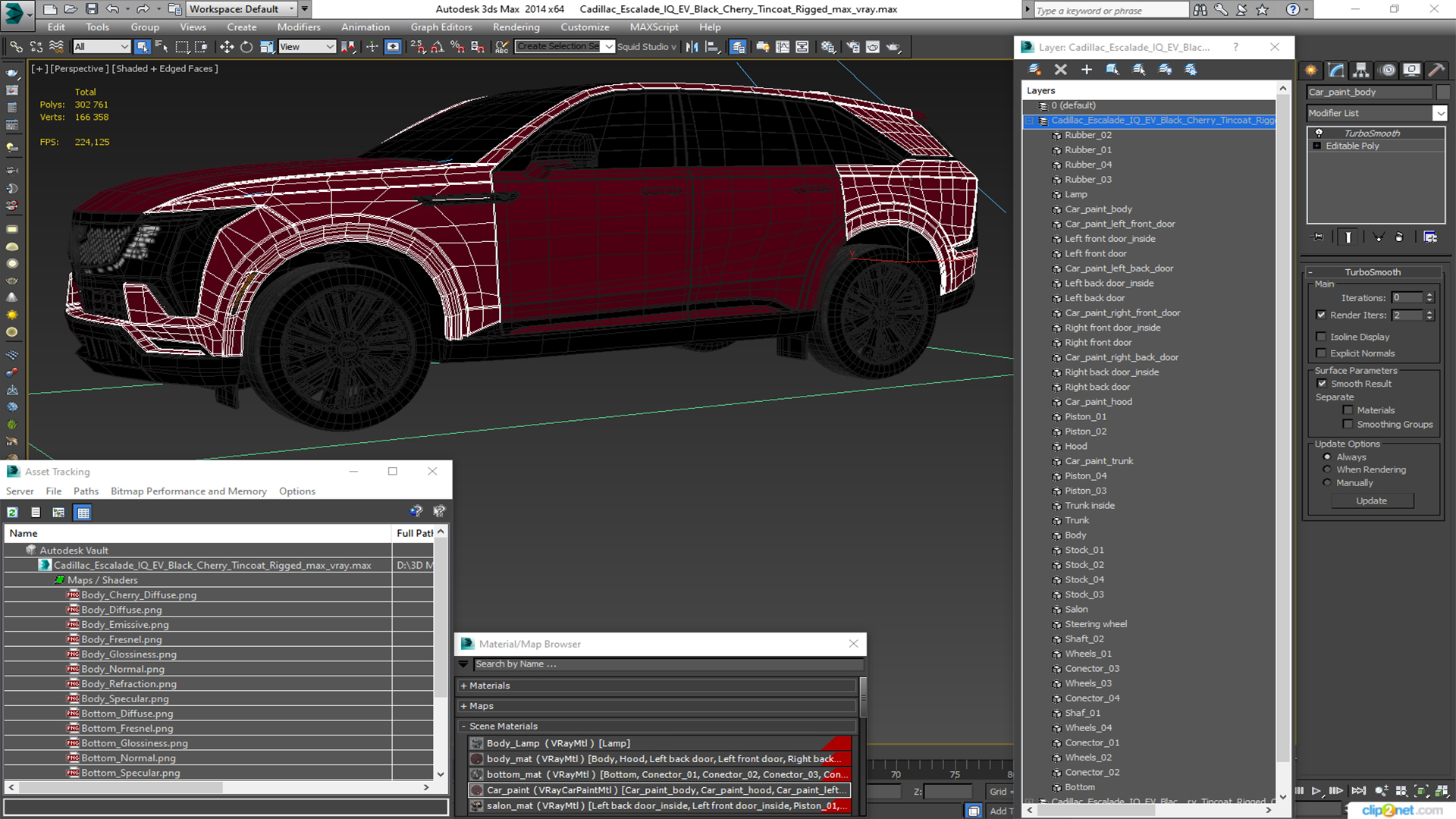The height and width of the screenshot is (819, 1456).
Task: Uncheck Render Iters checkbox
Action: (1321, 315)
